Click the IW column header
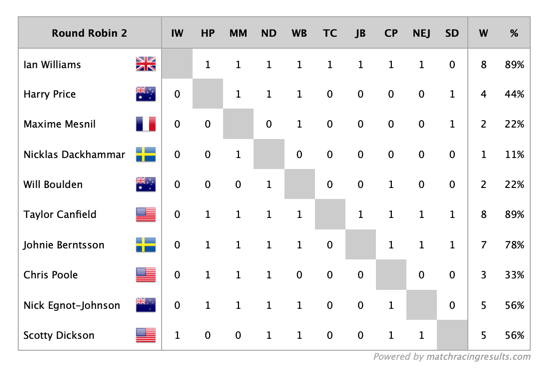The height and width of the screenshot is (370, 548). point(177,33)
